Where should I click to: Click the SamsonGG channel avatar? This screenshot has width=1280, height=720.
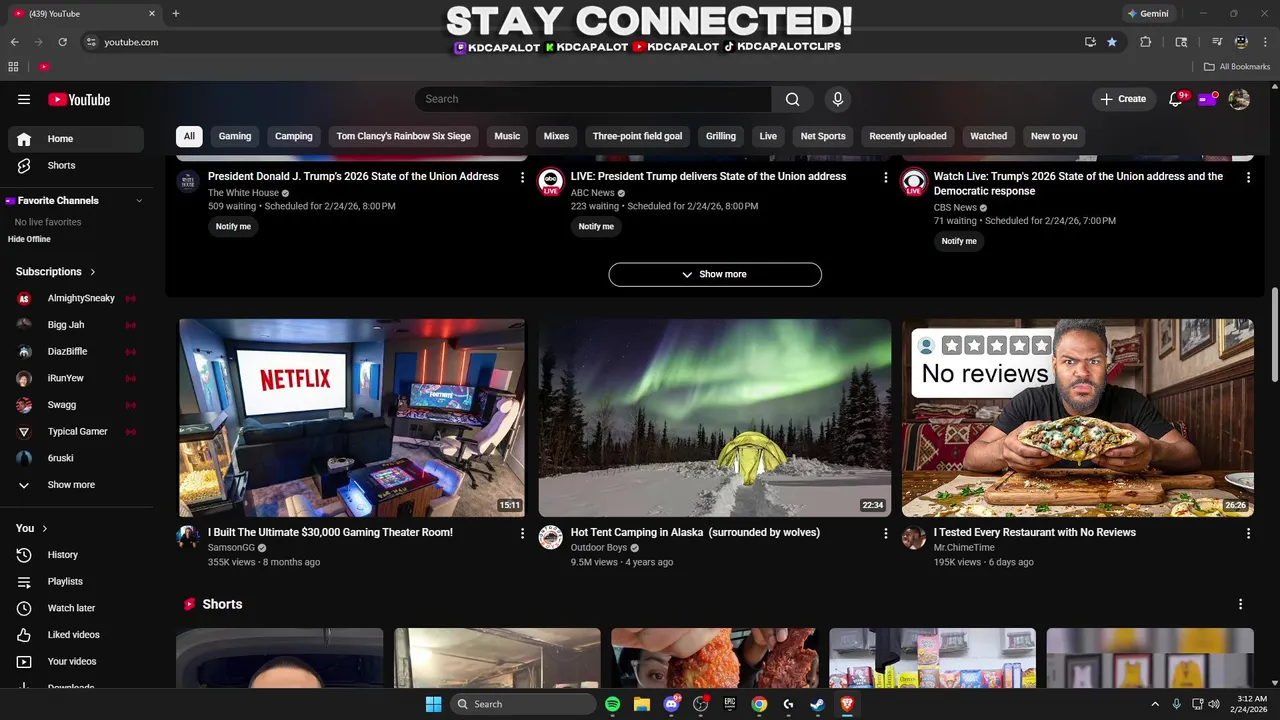pos(188,538)
